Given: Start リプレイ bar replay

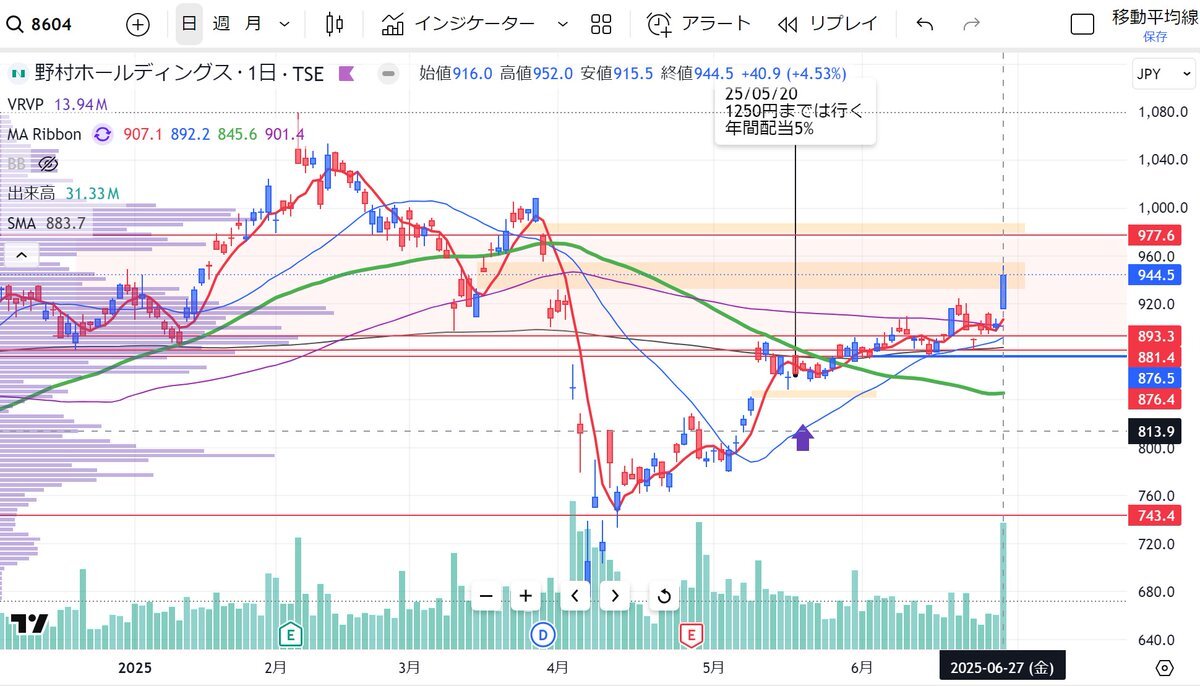Looking at the screenshot, I should coord(827,23).
